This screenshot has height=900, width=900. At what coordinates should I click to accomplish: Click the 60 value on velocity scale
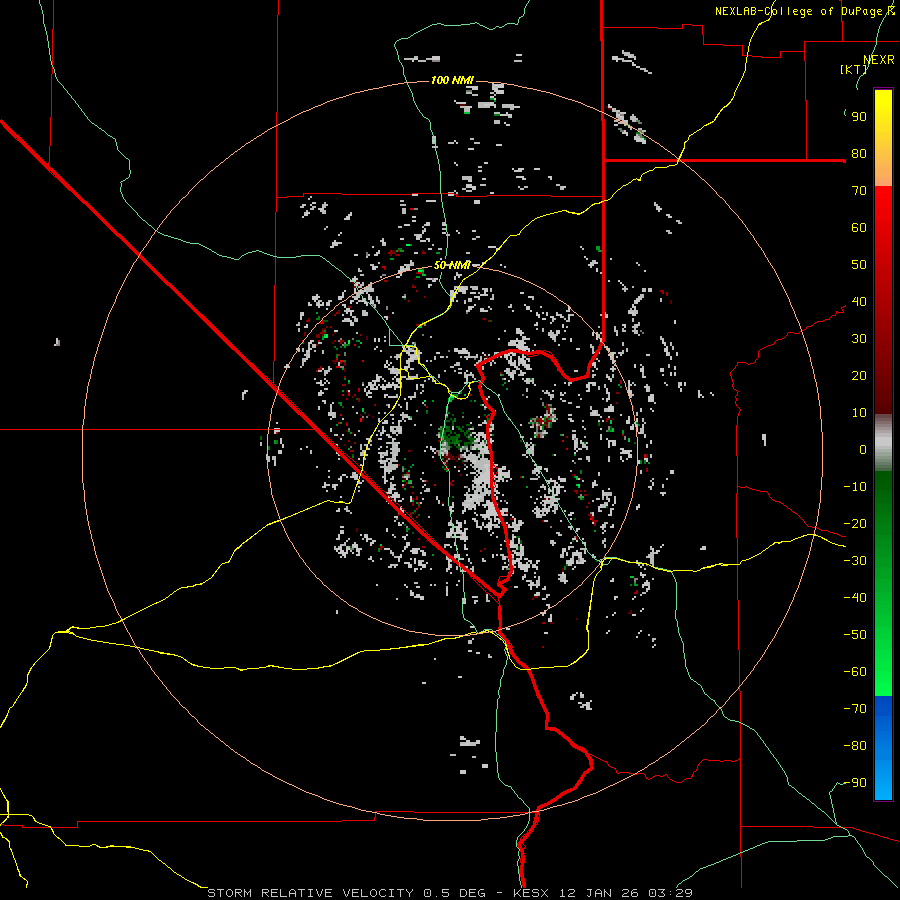click(x=859, y=228)
